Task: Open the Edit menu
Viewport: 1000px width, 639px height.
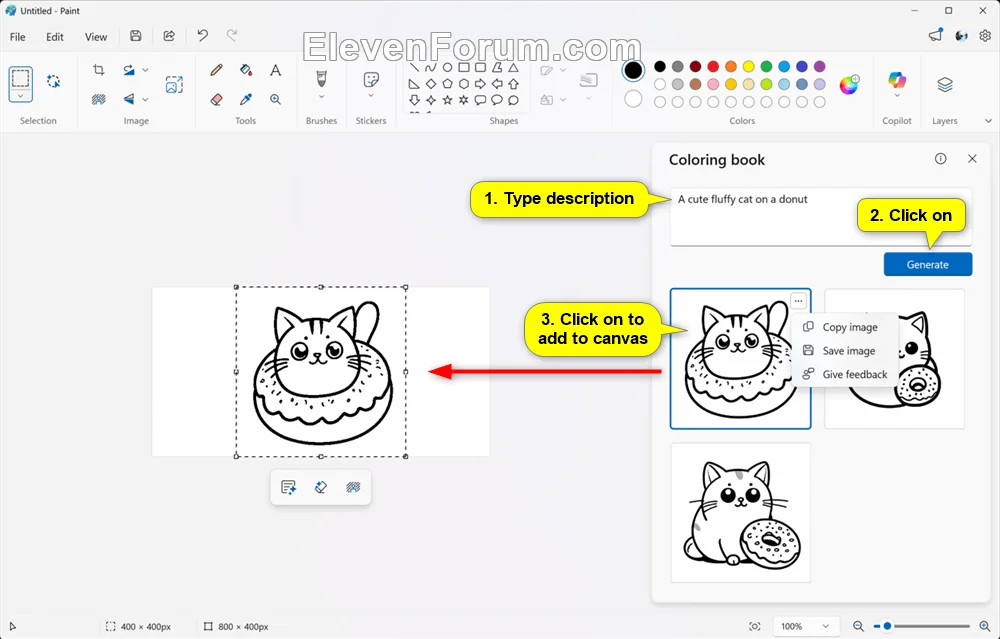Action: 55,37
